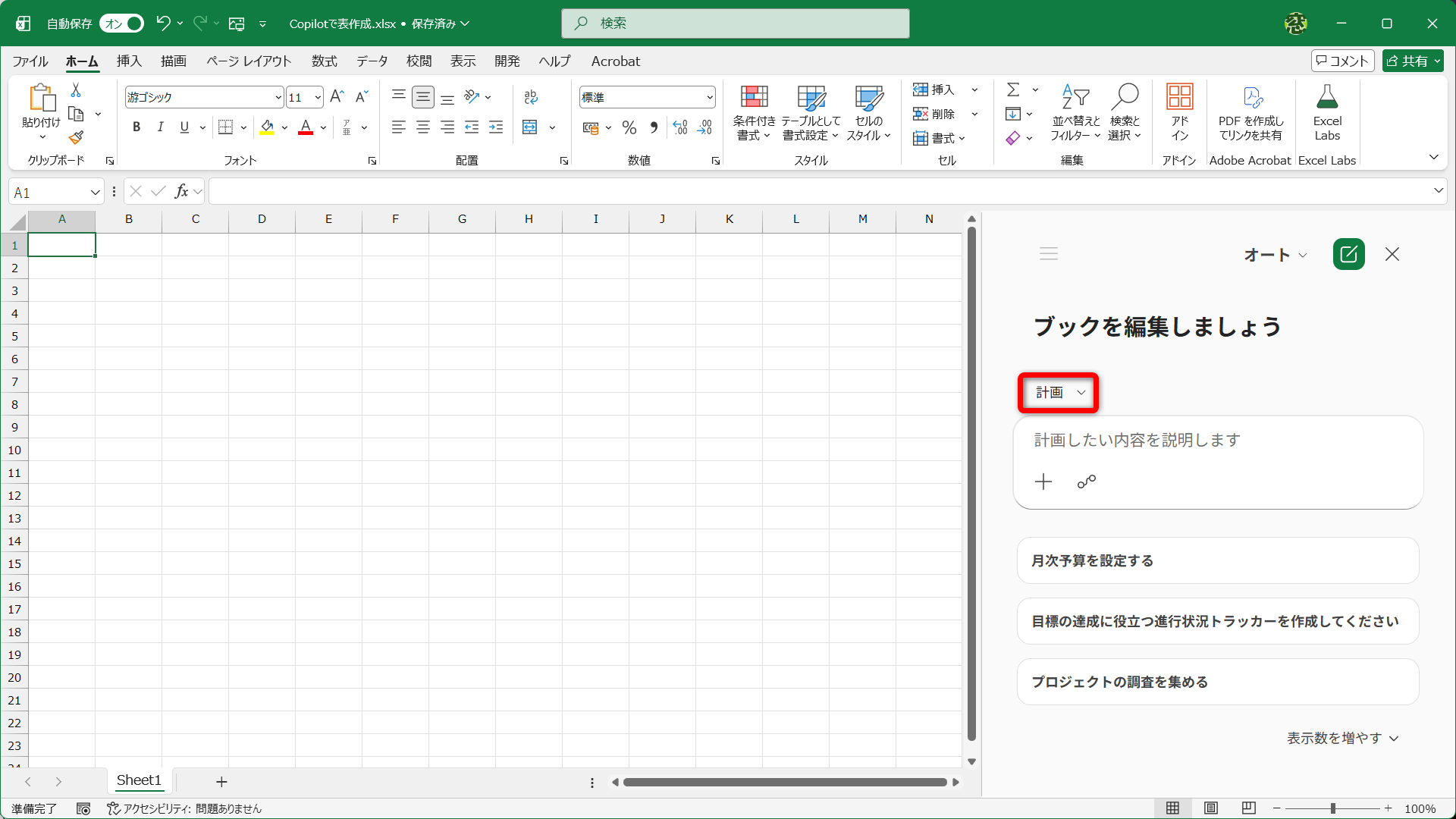The width and height of the screenshot is (1456, 819).
Task: Apply the red font color
Action: tap(306, 127)
